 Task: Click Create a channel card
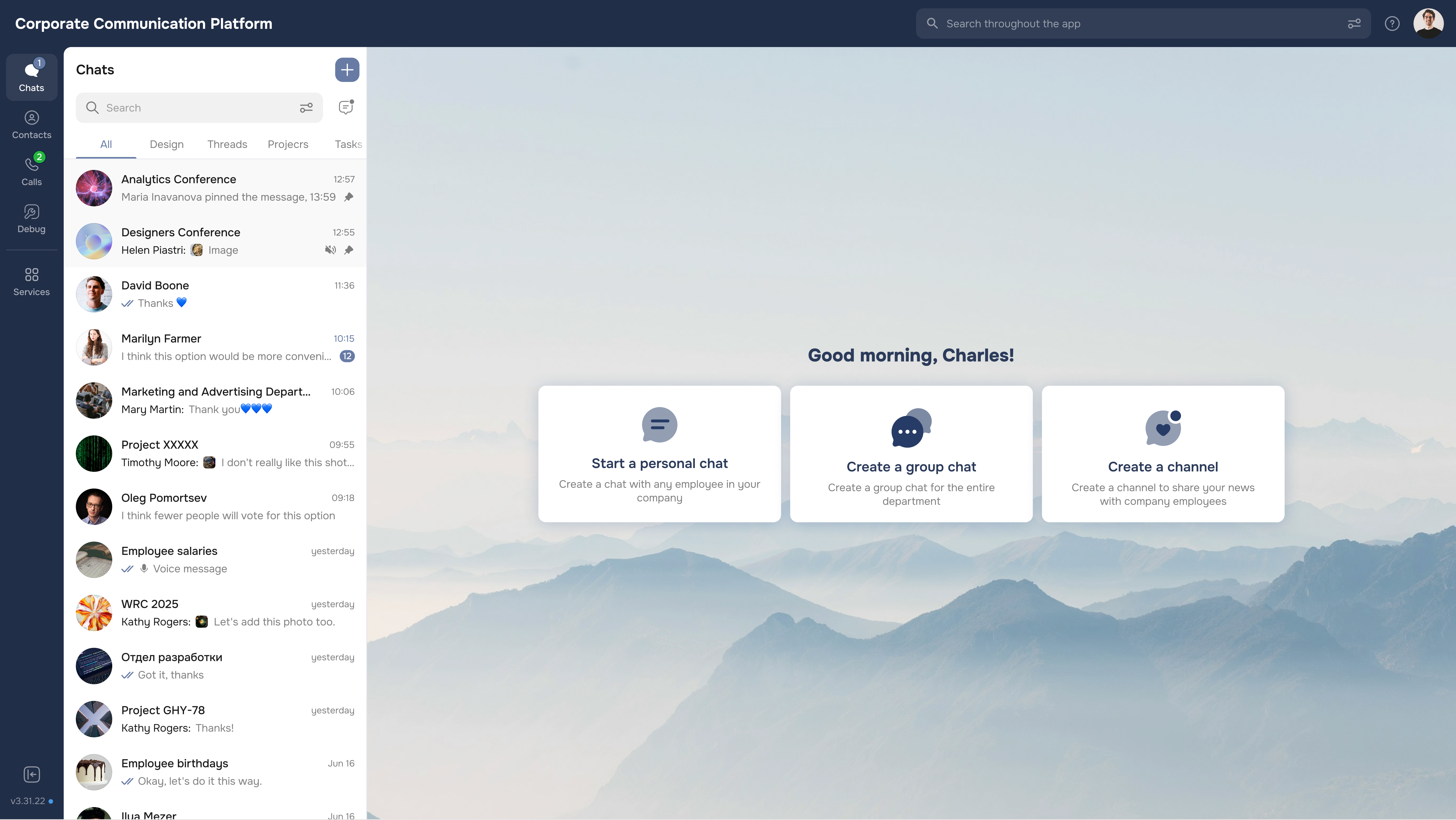click(x=1163, y=454)
